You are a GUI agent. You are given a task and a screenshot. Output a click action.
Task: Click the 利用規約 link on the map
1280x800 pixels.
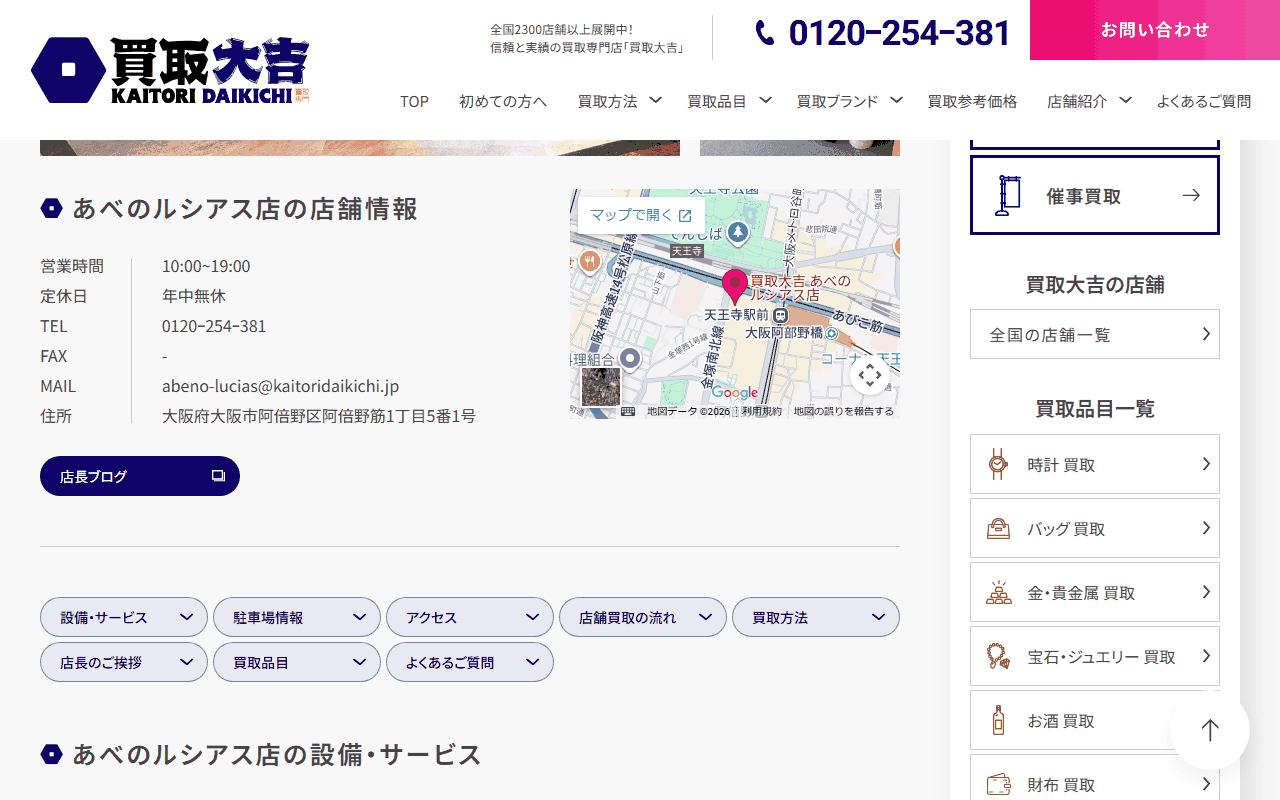pyautogui.click(x=762, y=411)
